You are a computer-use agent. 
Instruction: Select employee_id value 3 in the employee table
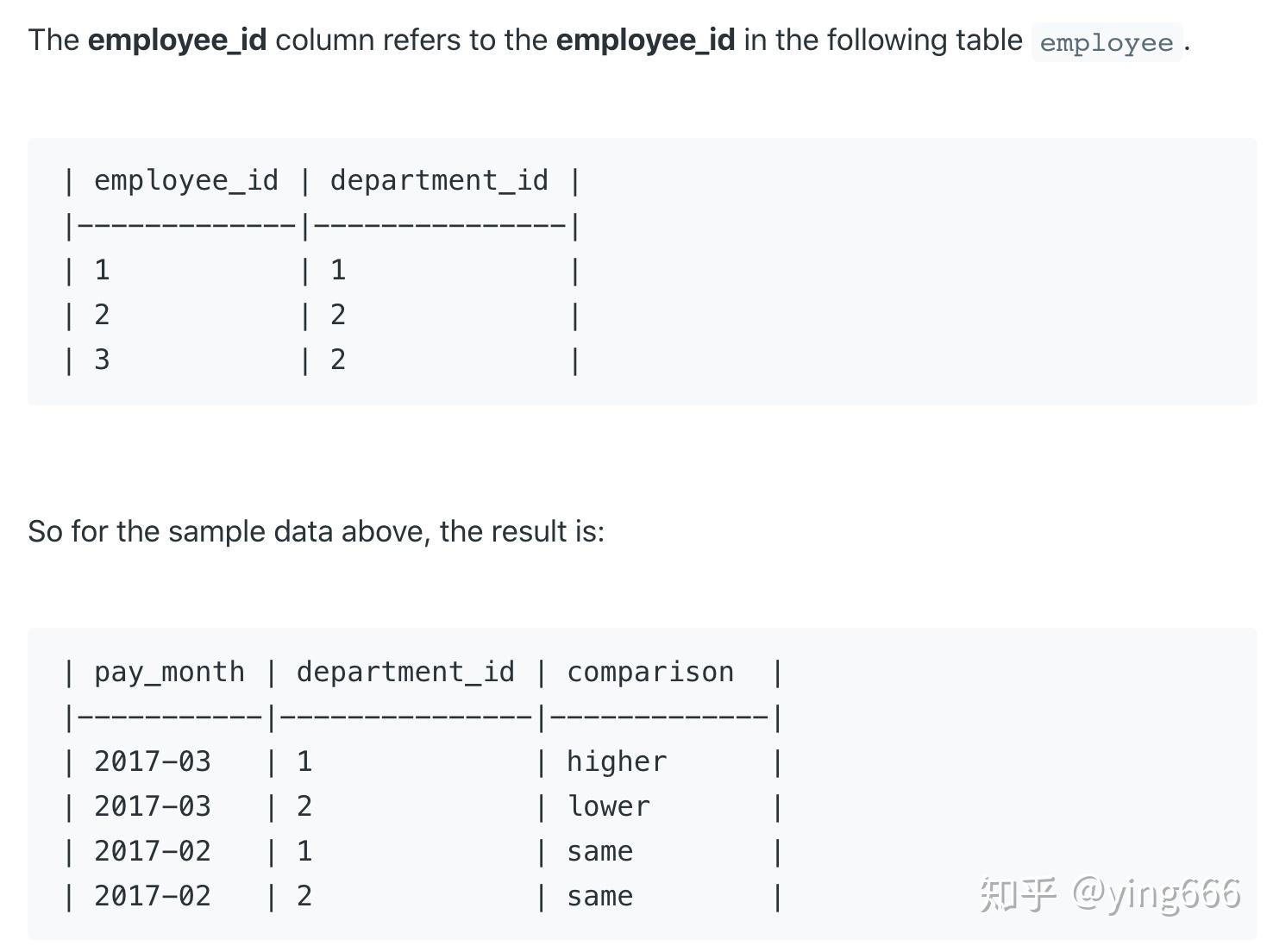(x=102, y=360)
